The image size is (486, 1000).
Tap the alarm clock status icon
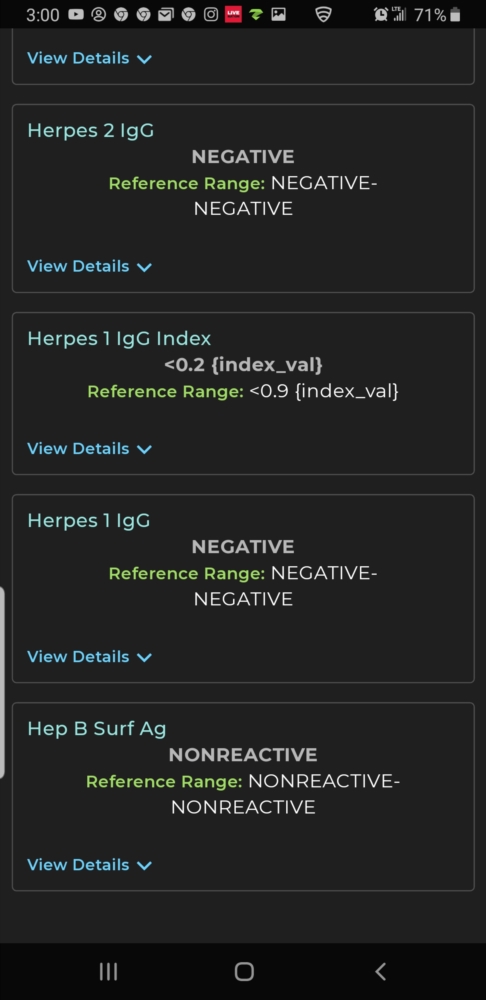(381, 15)
